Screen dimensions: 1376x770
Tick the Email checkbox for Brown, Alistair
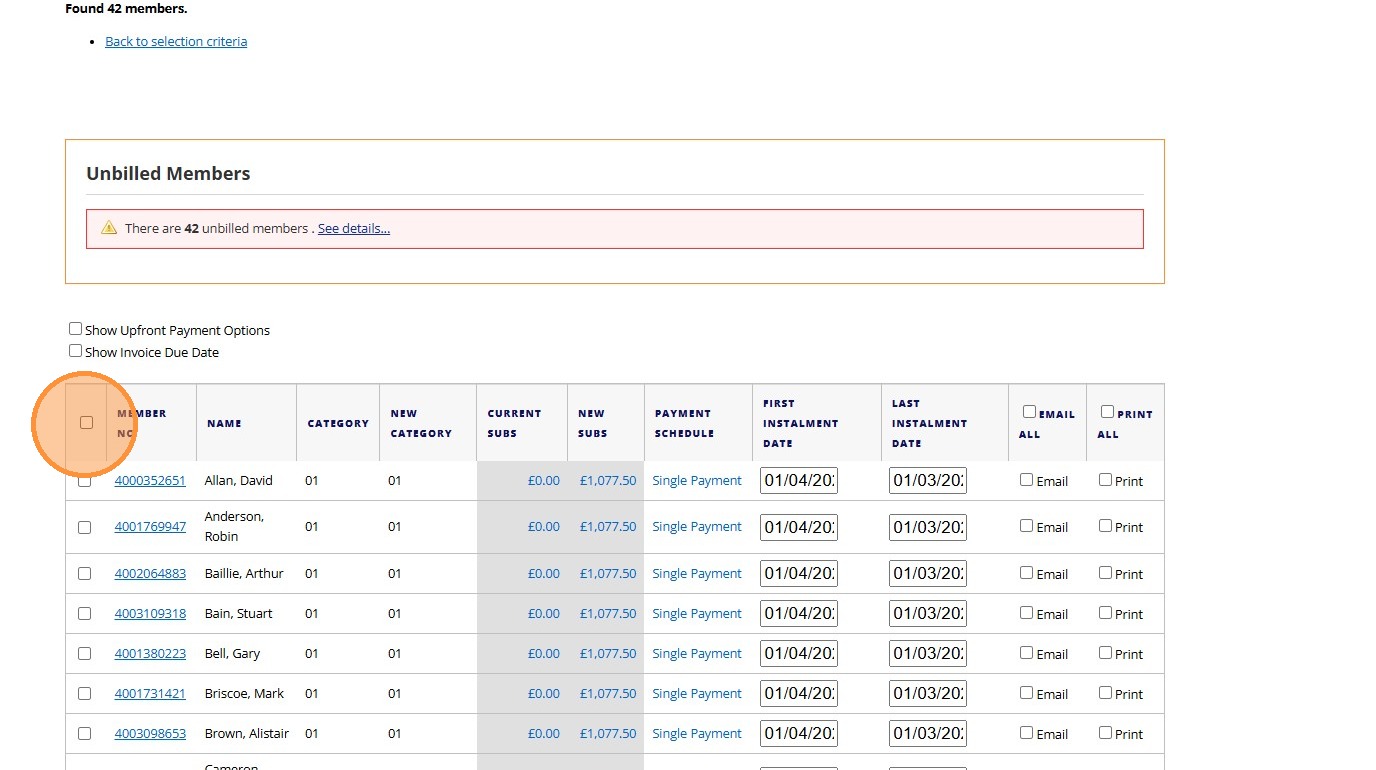coord(1026,733)
